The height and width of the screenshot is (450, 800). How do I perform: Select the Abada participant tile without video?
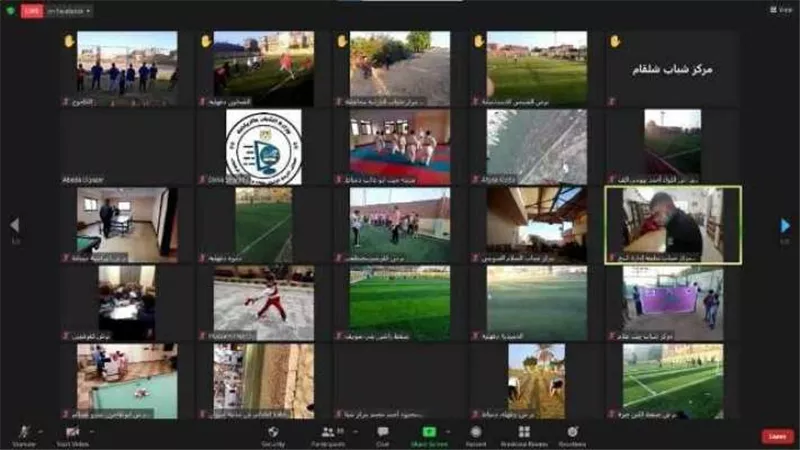tap(128, 147)
